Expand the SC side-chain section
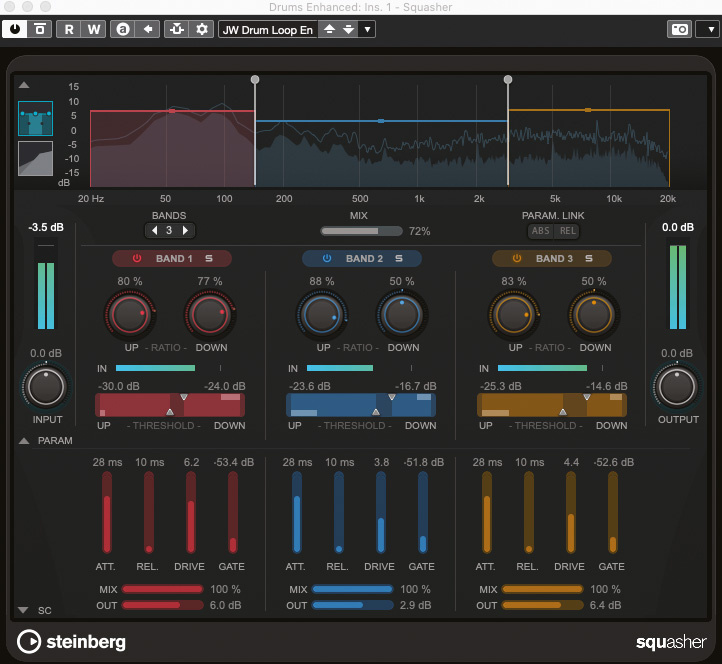 tap(23, 610)
